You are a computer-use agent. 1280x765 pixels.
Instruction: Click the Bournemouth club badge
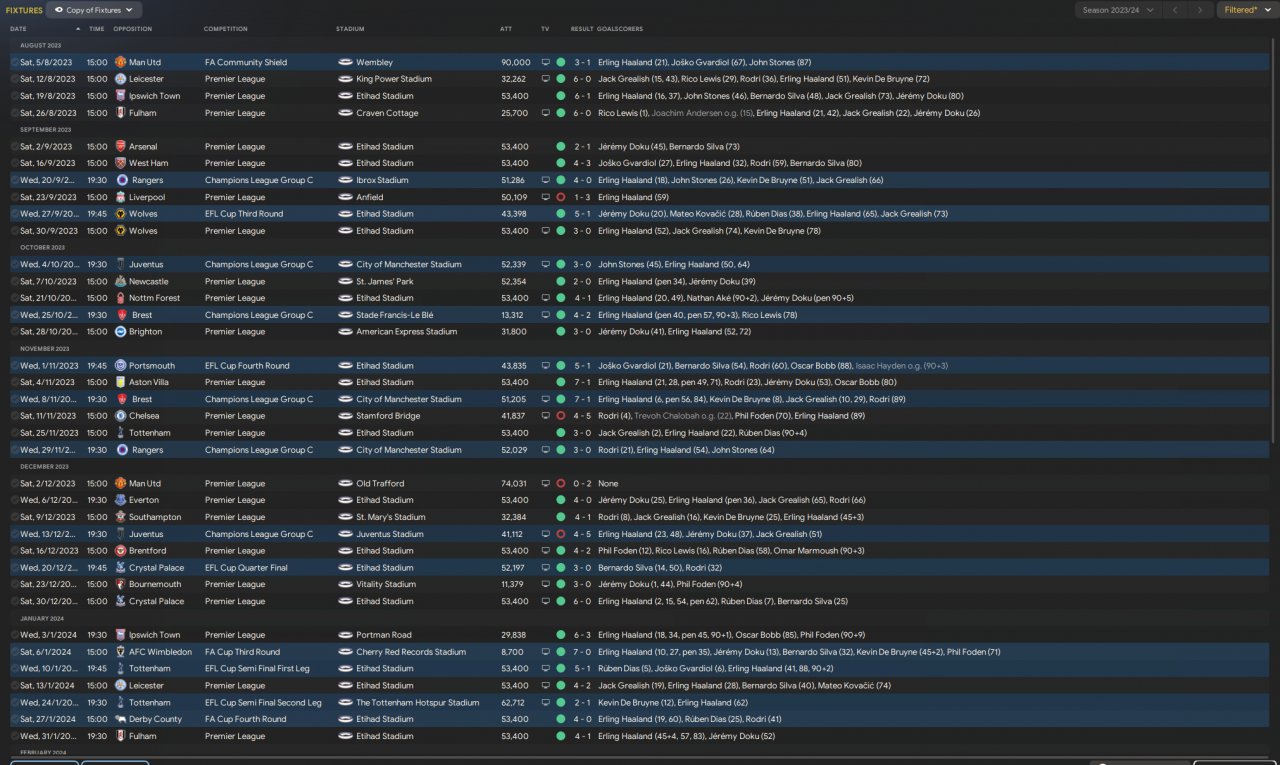pyautogui.click(x=120, y=584)
